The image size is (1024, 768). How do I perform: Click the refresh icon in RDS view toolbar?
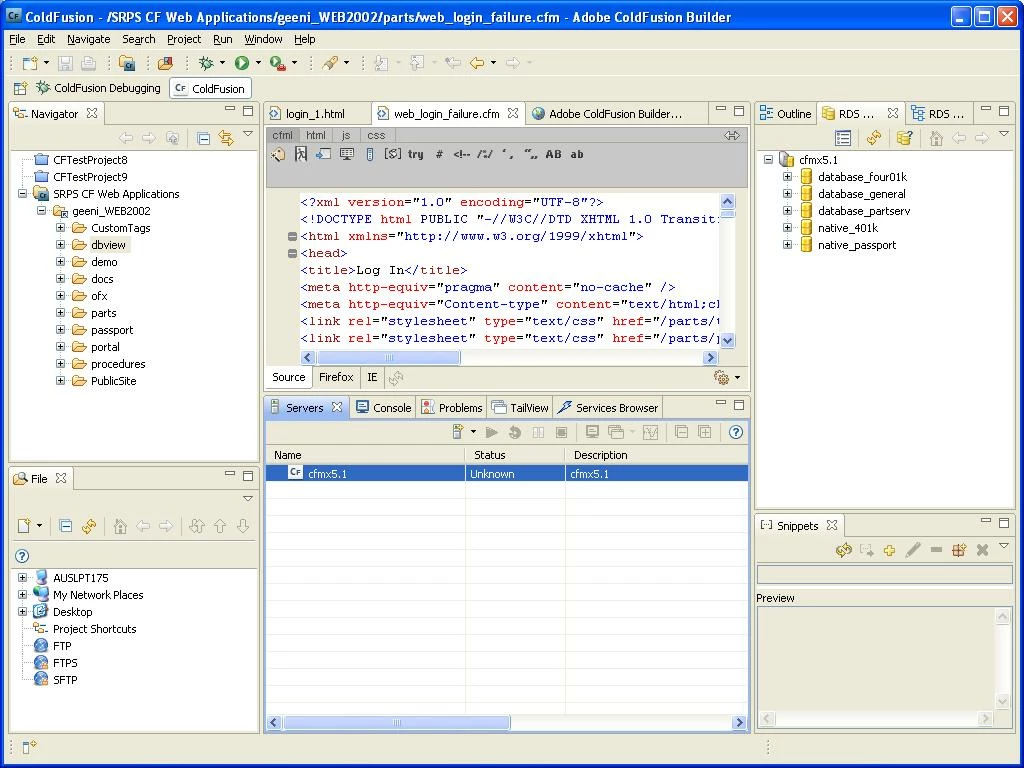coord(874,138)
